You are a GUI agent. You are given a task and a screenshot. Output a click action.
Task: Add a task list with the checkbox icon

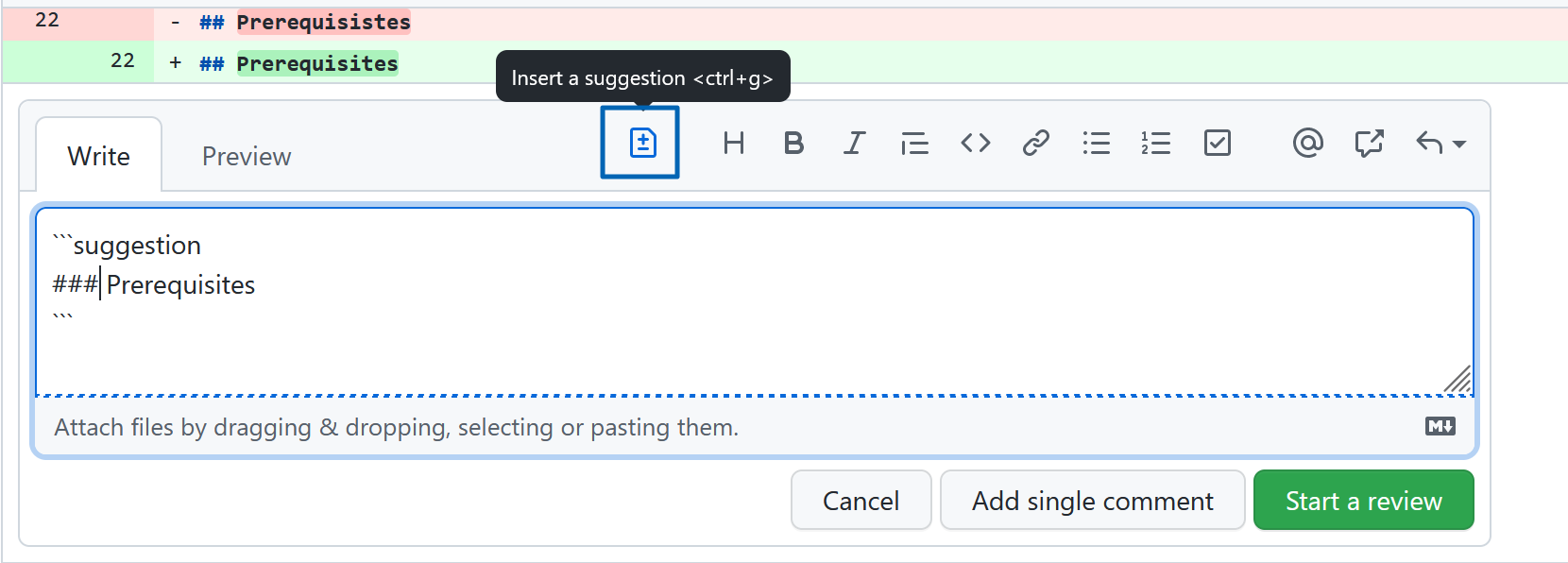point(1217,143)
